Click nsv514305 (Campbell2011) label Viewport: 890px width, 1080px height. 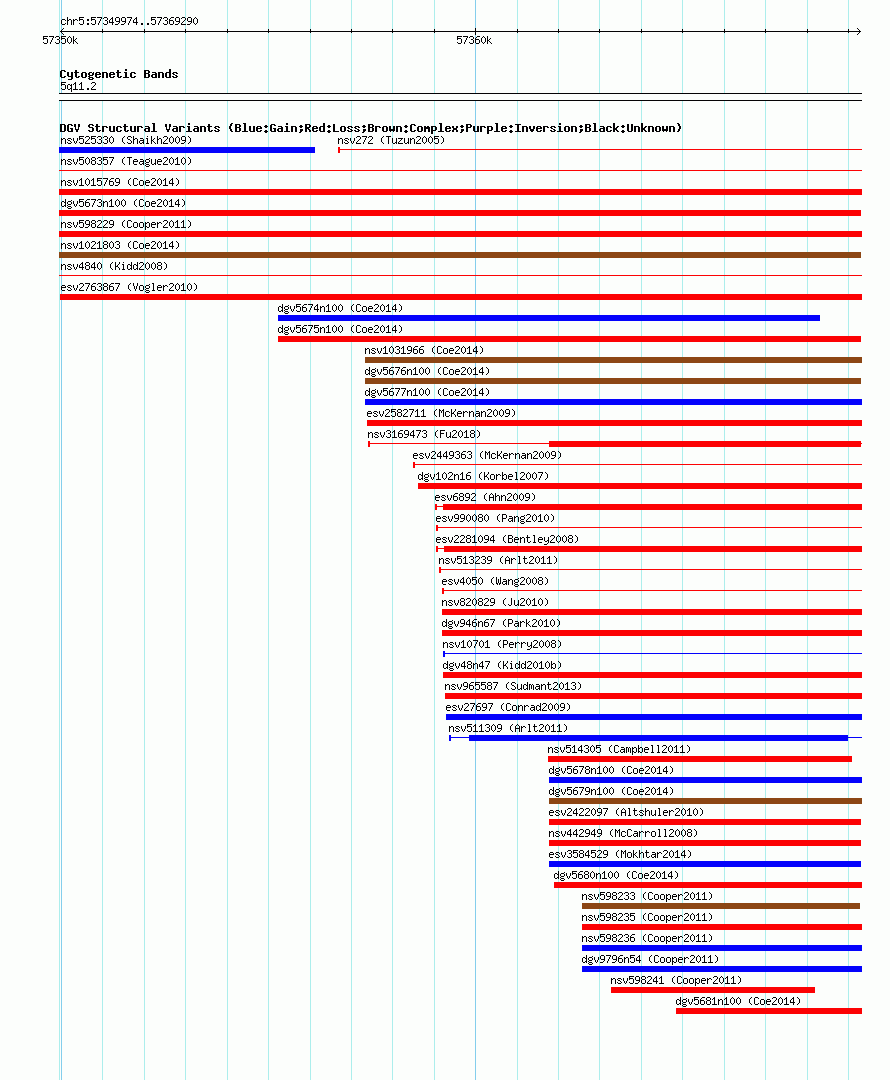[619, 749]
